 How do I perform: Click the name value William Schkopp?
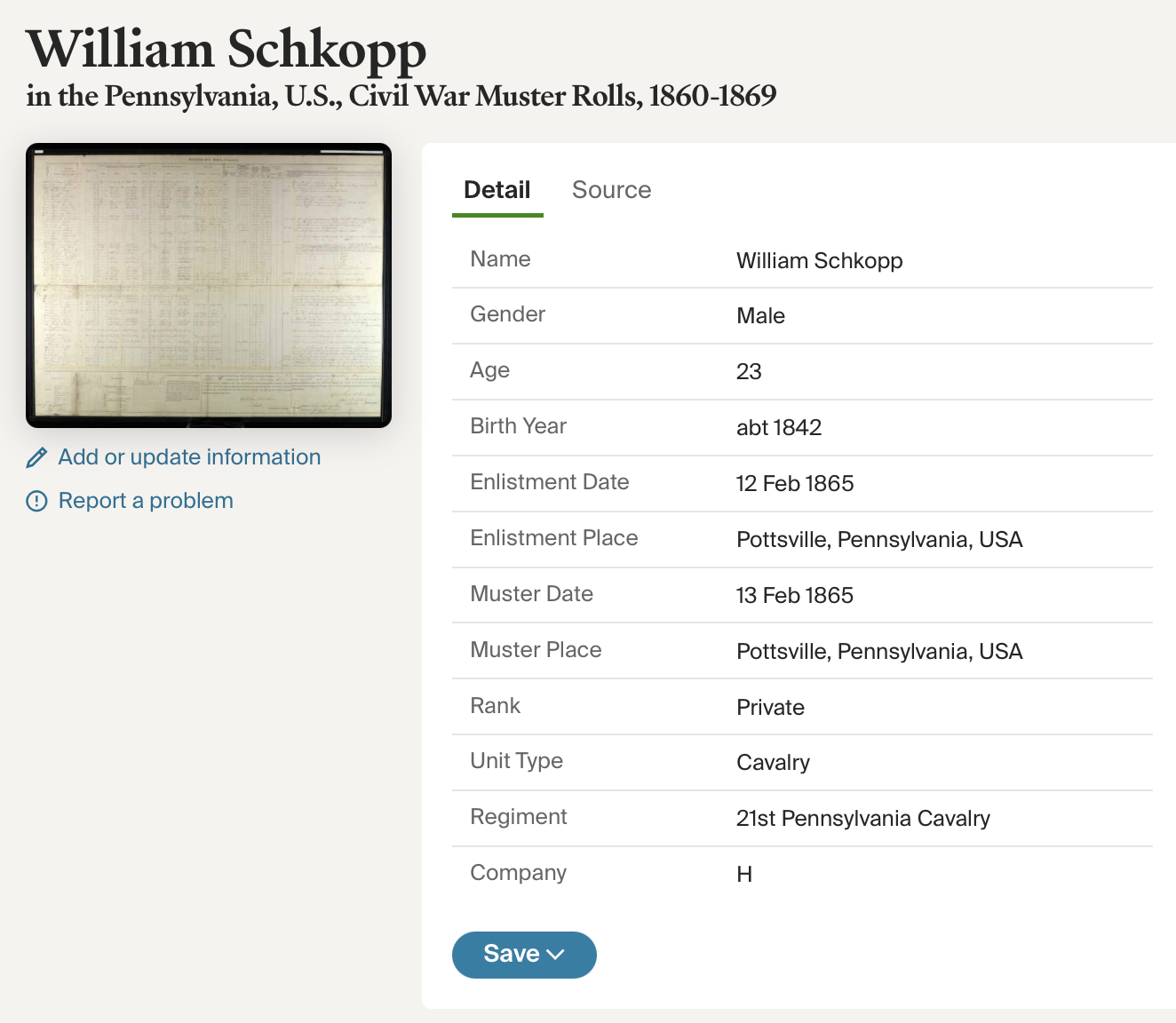(819, 260)
